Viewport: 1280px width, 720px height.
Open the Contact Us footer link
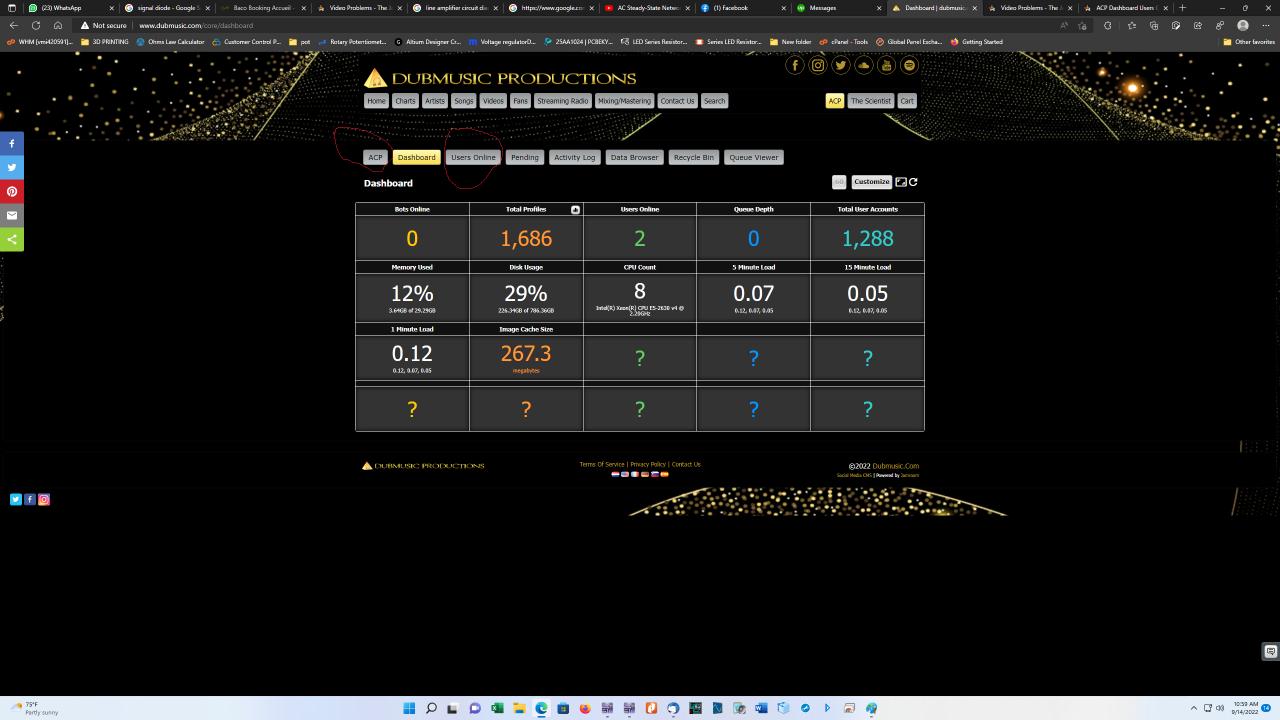coord(686,464)
